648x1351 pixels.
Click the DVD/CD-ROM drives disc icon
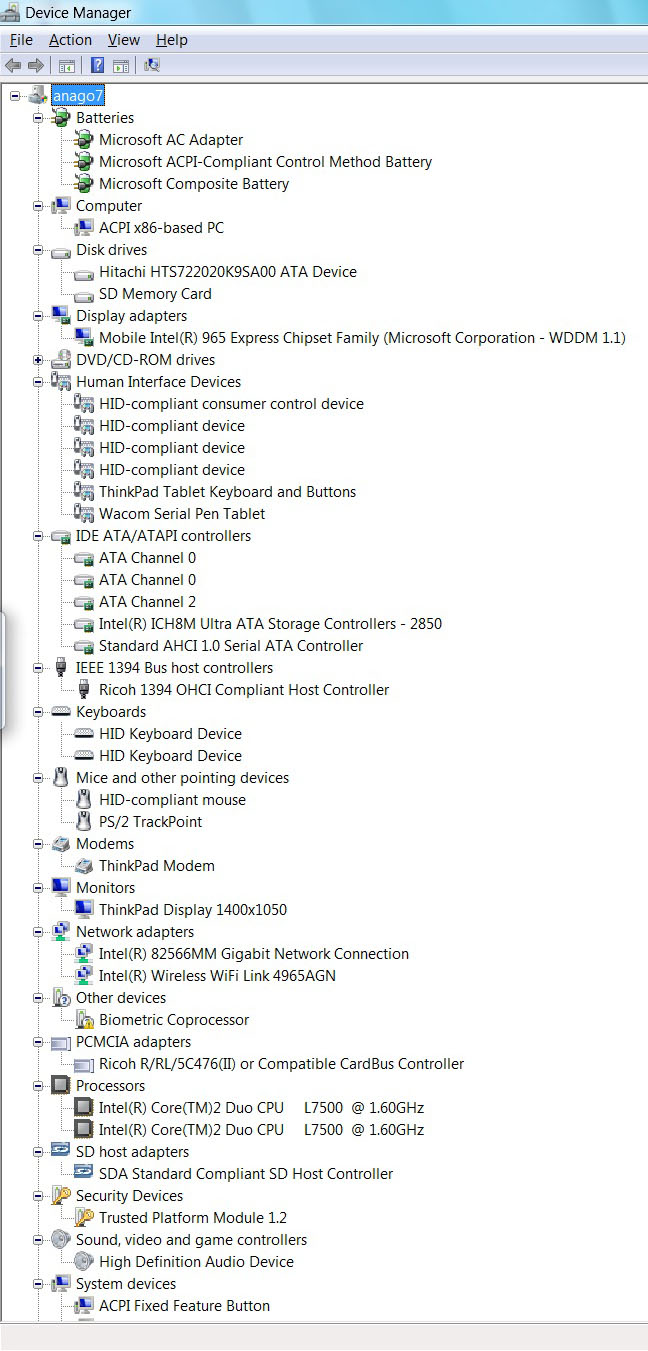tap(61, 360)
